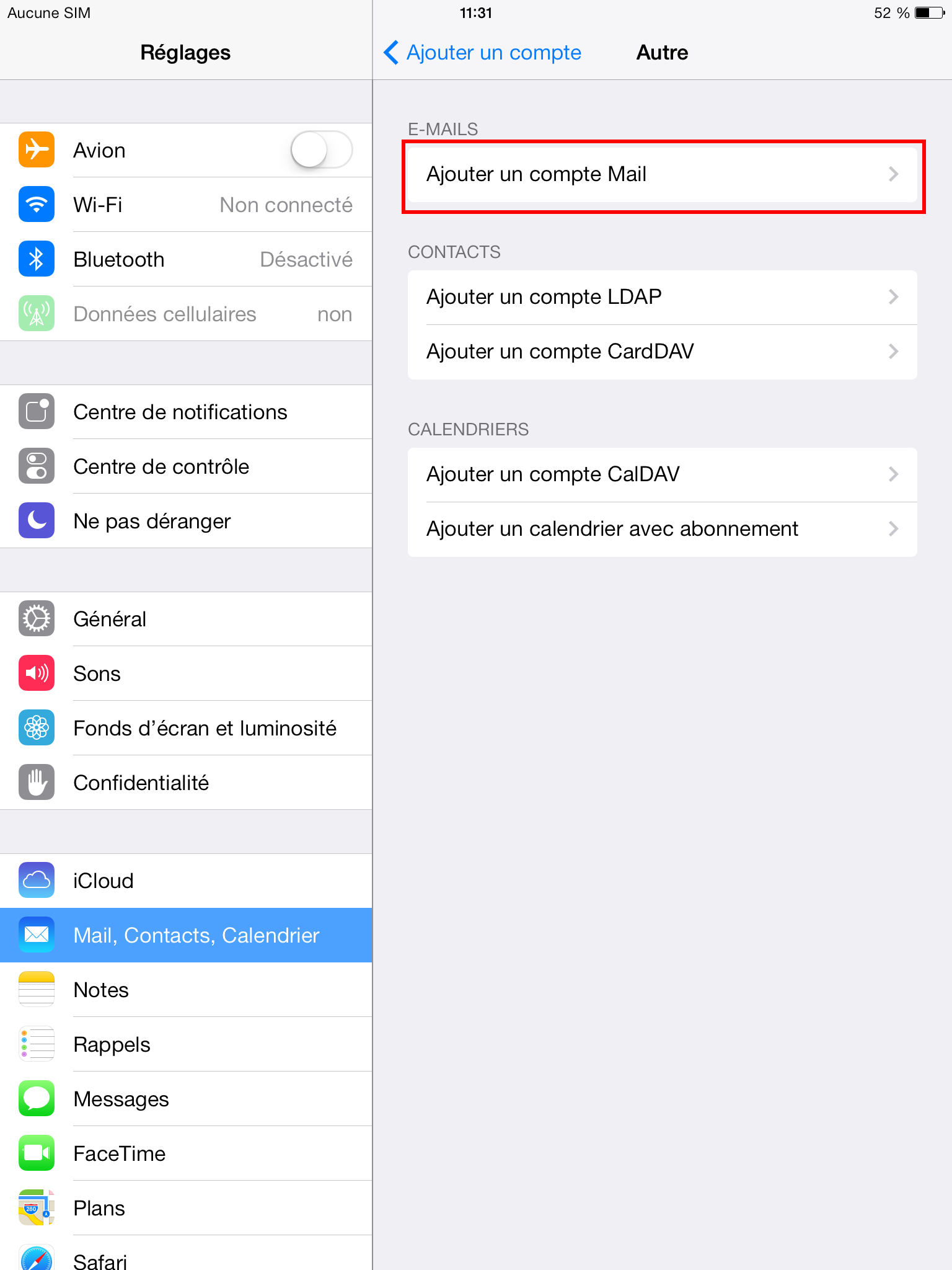This screenshot has width=952, height=1270.
Task: Tap the Ne pas déranger moon icon
Action: 37,520
